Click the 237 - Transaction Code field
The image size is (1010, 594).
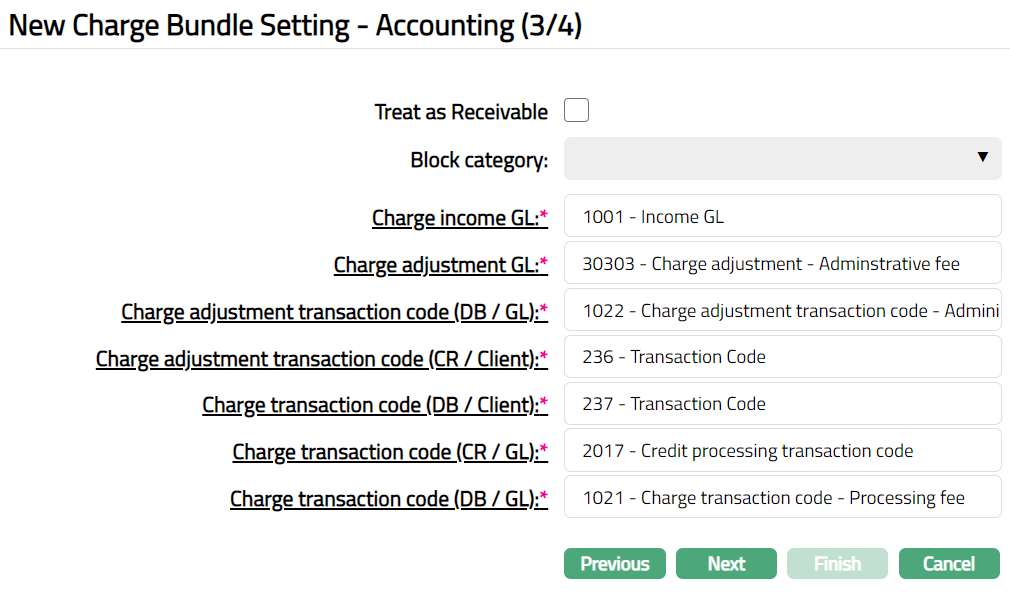pyautogui.click(x=782, y=404)
